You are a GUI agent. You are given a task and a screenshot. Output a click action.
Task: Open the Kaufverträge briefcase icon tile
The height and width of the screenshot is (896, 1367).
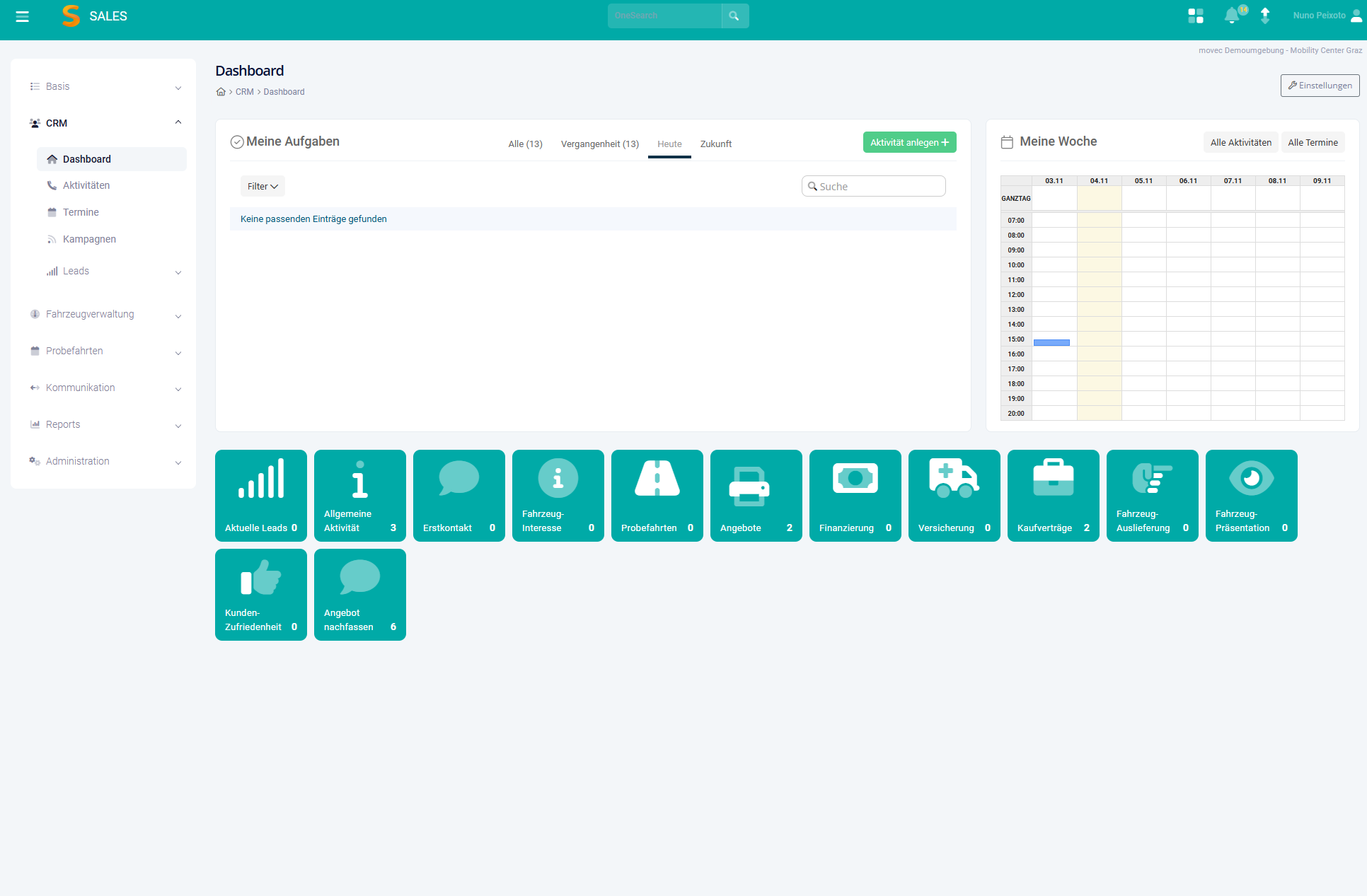click(1053, 495)
